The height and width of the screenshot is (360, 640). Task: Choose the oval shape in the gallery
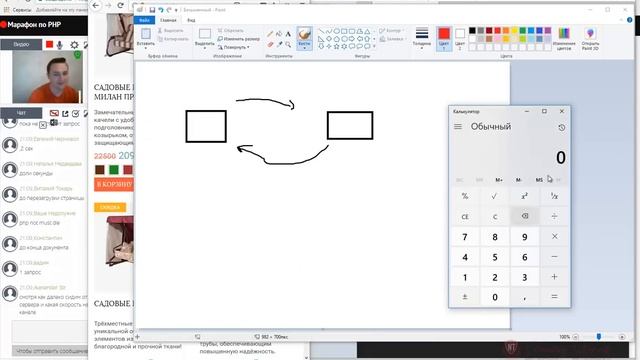(337, 31)
